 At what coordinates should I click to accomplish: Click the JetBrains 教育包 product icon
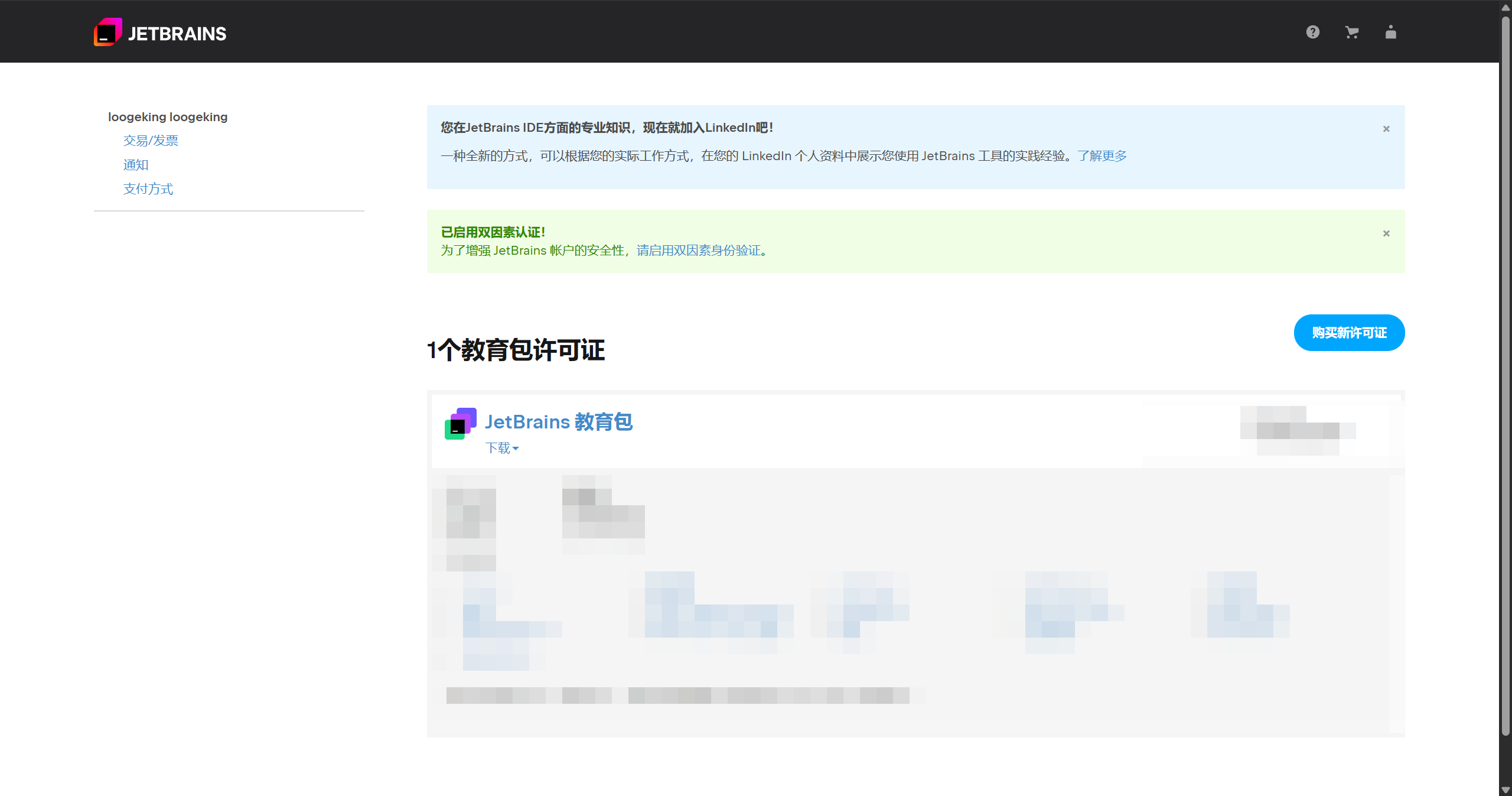460,423
